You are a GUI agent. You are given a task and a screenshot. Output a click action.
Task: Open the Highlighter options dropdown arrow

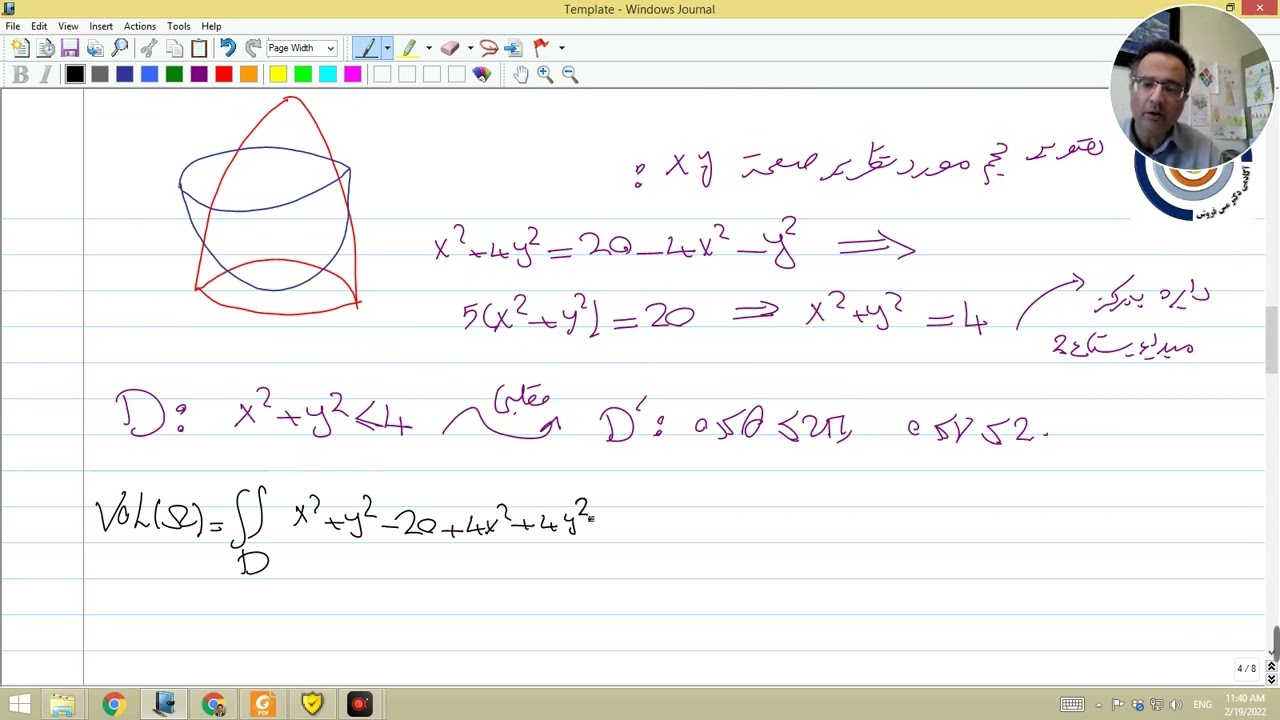click(429, 48)
